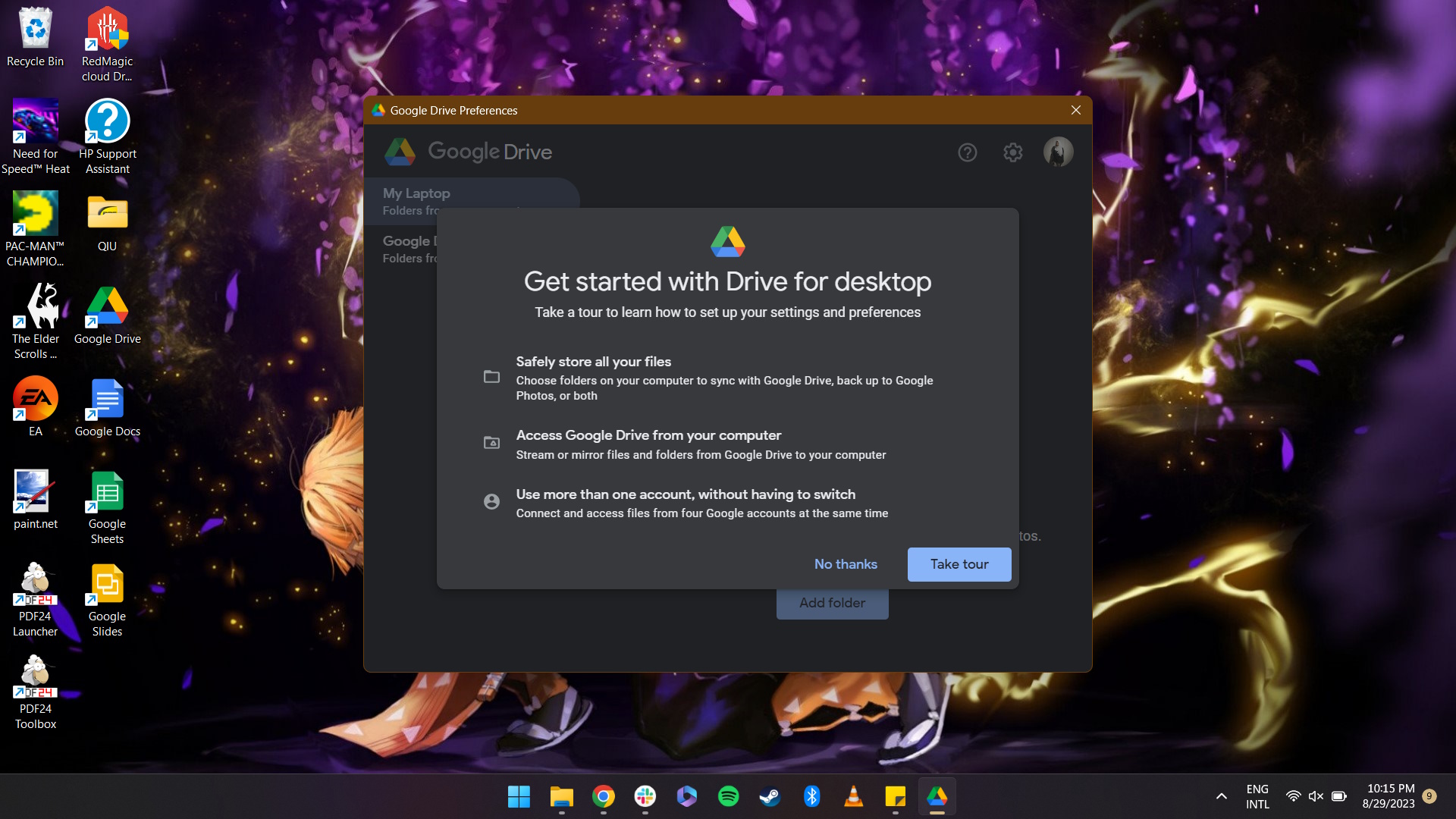Select the 'My Laptop' tab in preferences

click(x=415, y=200)
